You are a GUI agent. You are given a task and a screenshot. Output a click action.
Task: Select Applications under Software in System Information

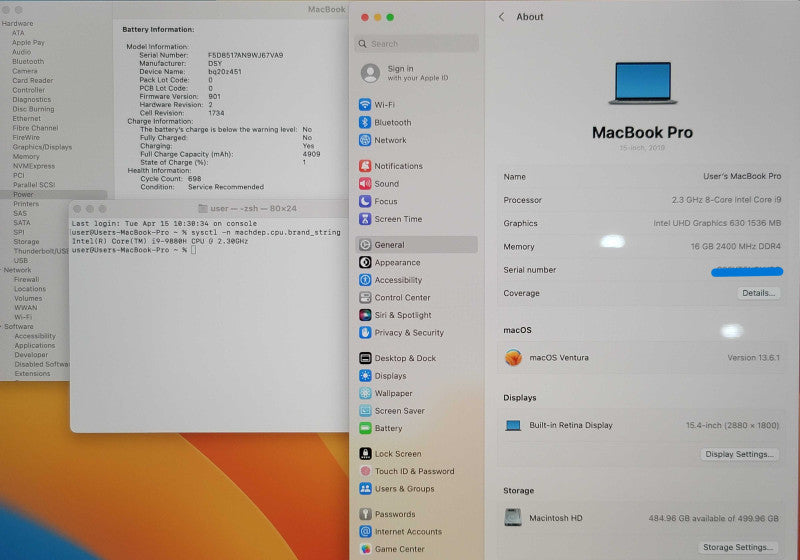[35, 345]
